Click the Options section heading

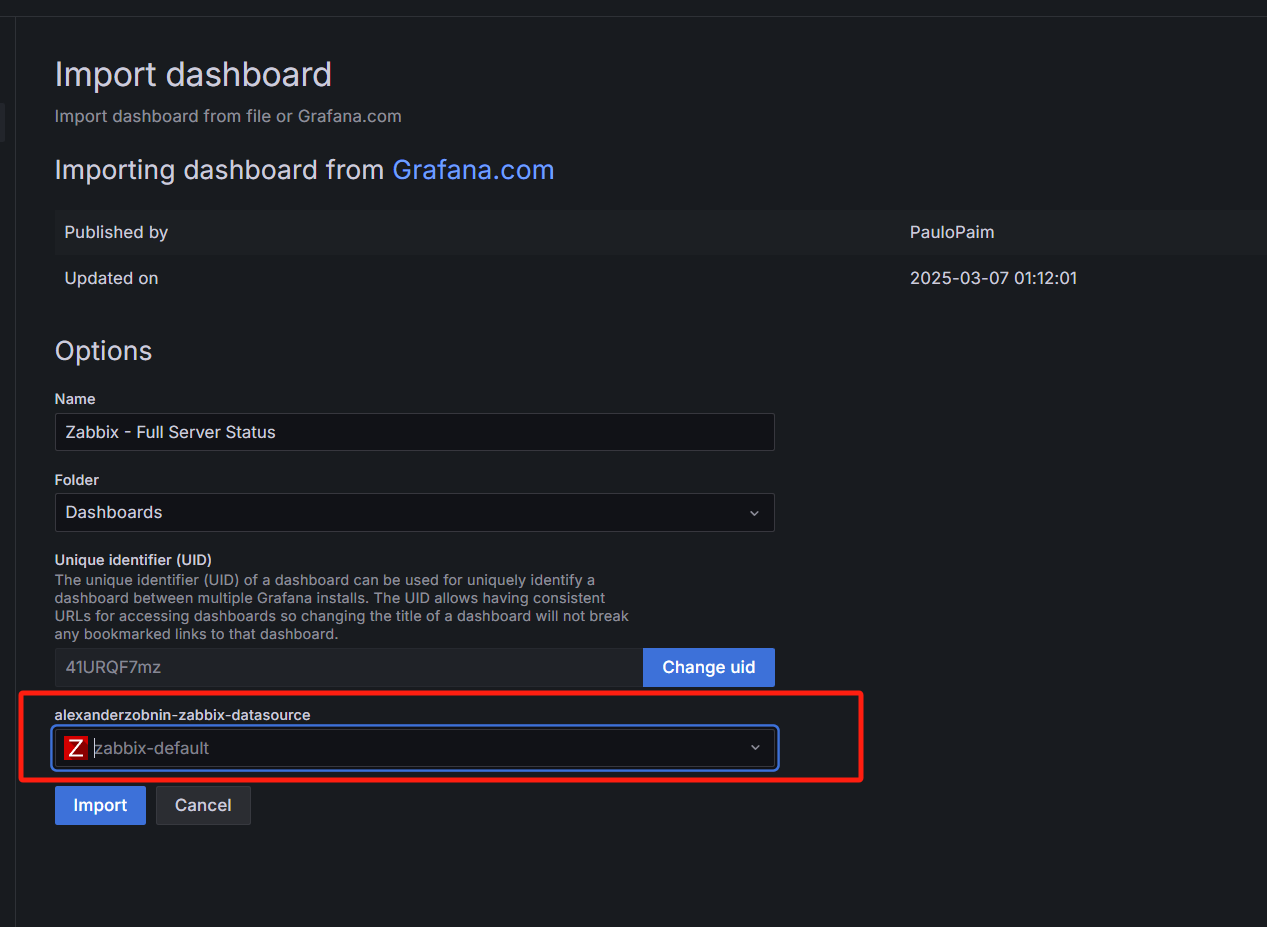(x=103, y=351)
